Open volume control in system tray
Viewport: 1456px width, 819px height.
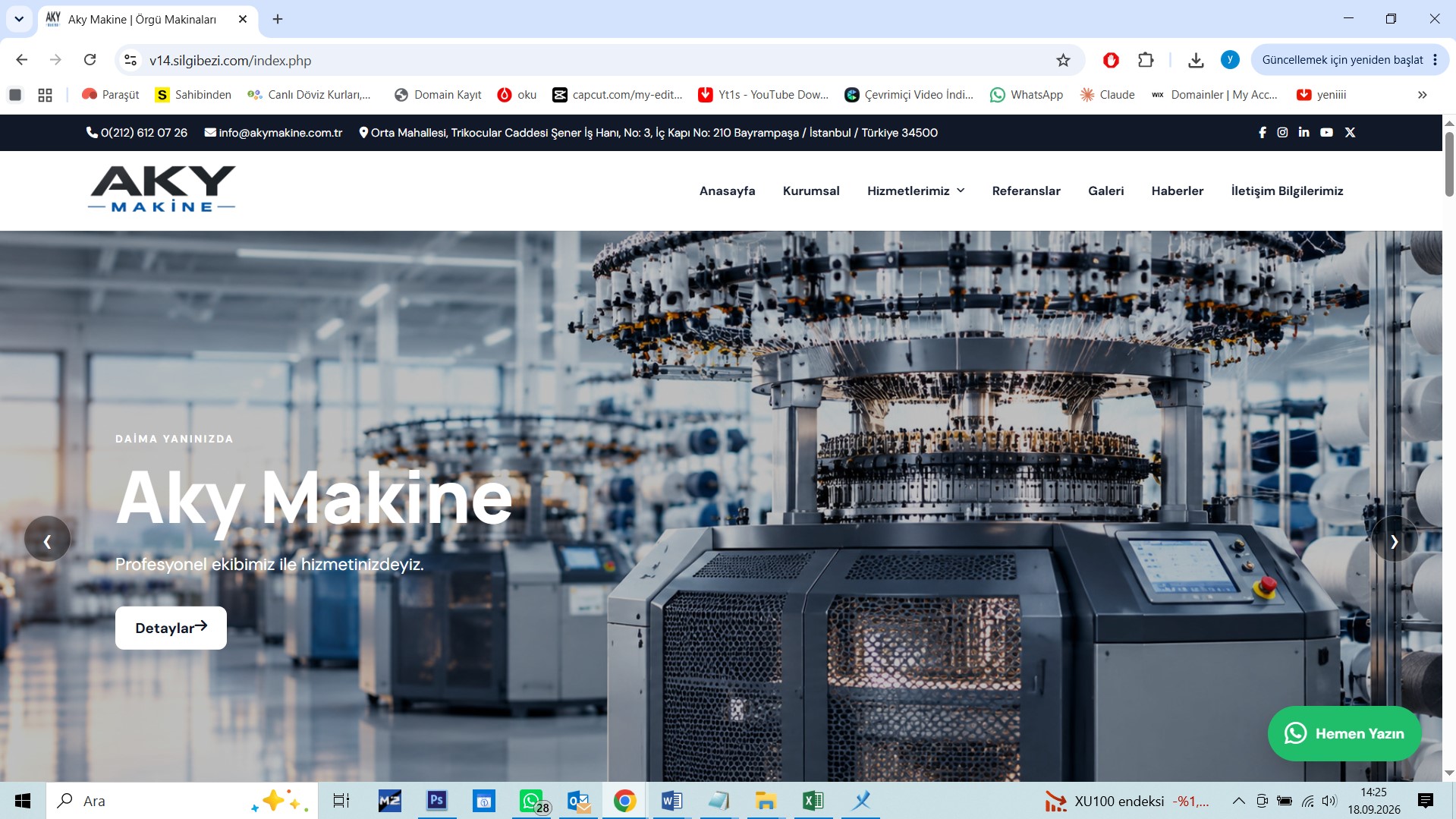(1329, 801)
